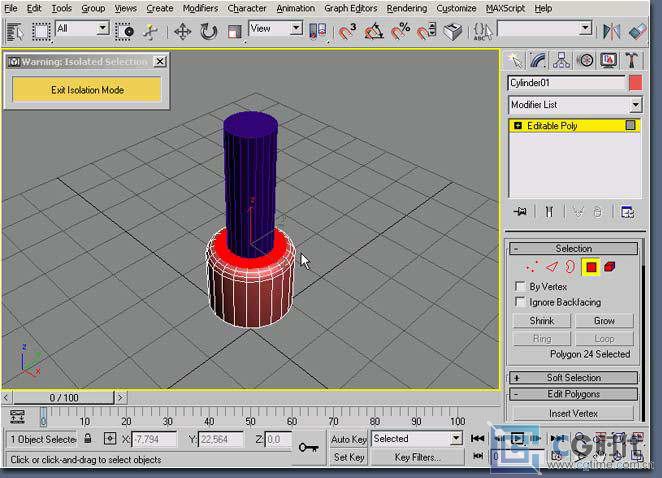
Task: Select Vertex sub-object level icon
Action: pos(532,267)
